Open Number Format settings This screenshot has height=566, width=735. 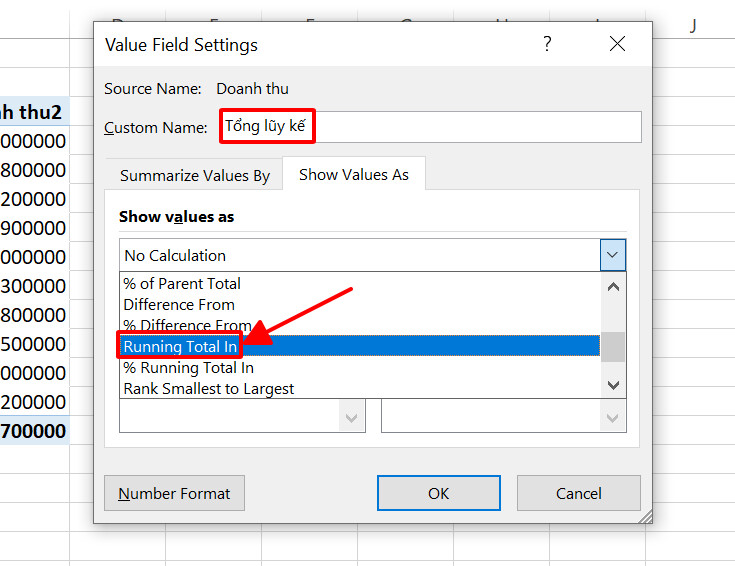tap(174, 493)
